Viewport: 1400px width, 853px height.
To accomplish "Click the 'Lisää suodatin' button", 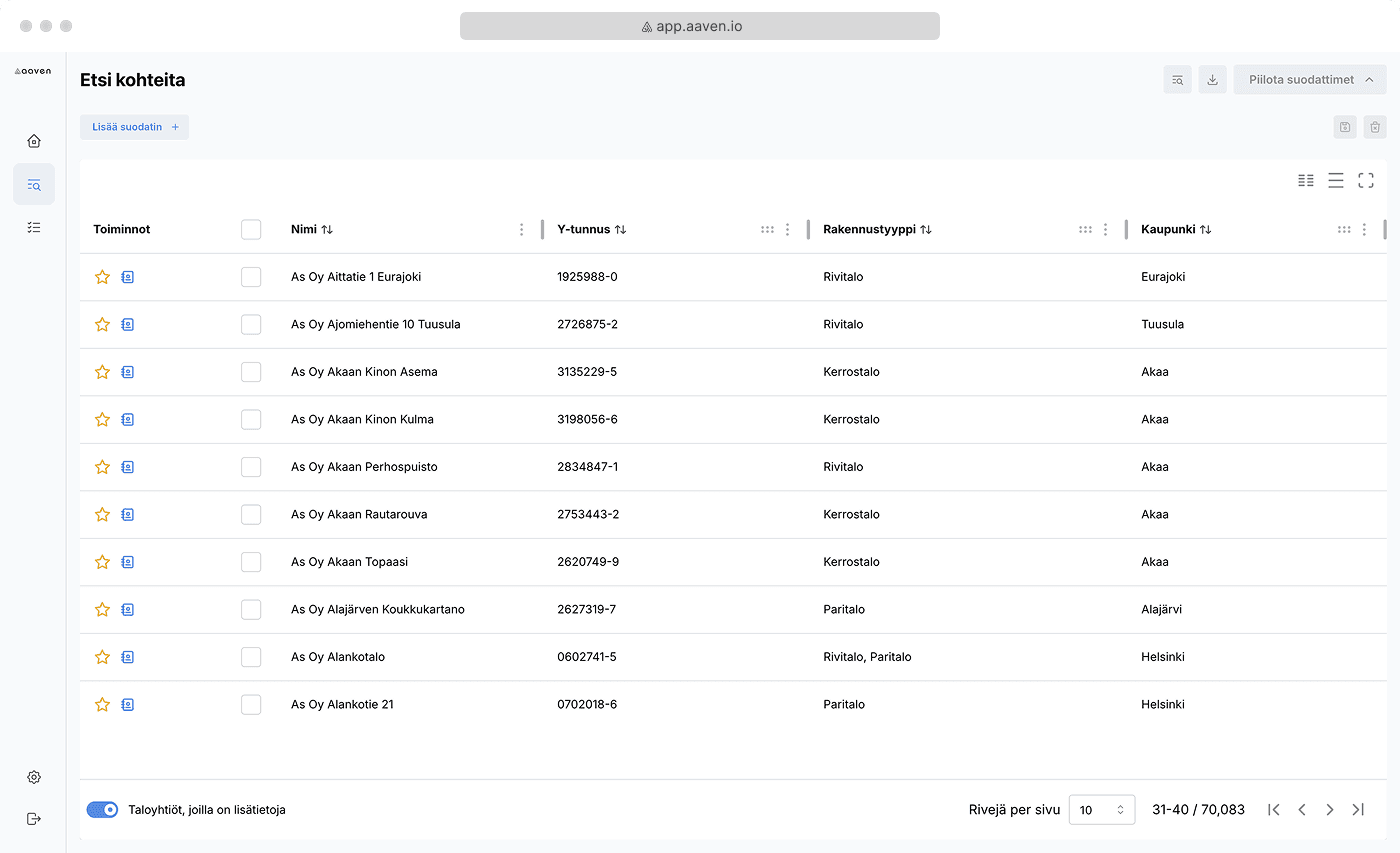I will point(134,127).
